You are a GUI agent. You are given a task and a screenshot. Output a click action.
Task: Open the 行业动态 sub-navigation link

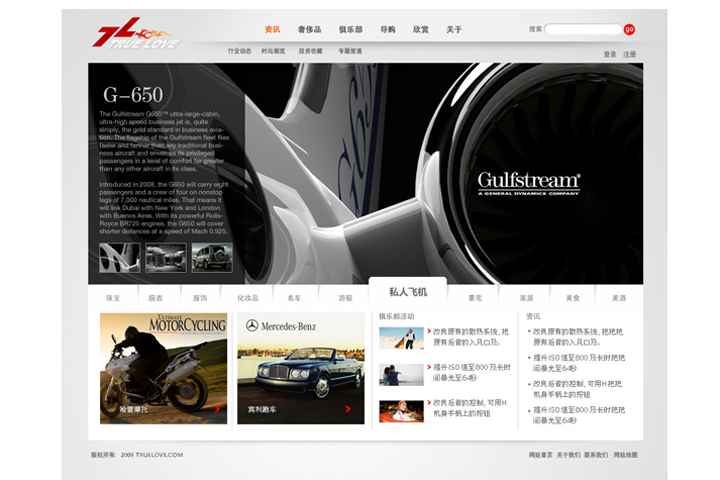pos(239,50)
